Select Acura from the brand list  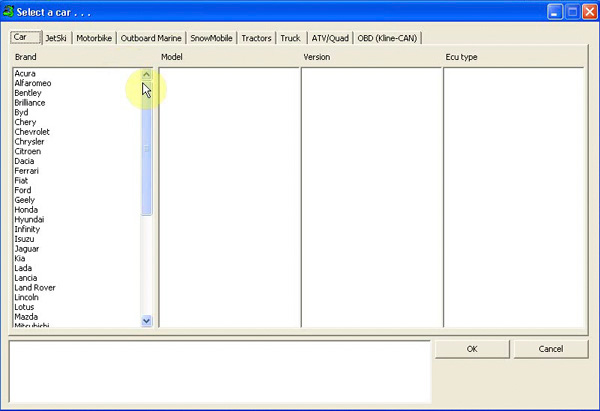pos(25,74)
